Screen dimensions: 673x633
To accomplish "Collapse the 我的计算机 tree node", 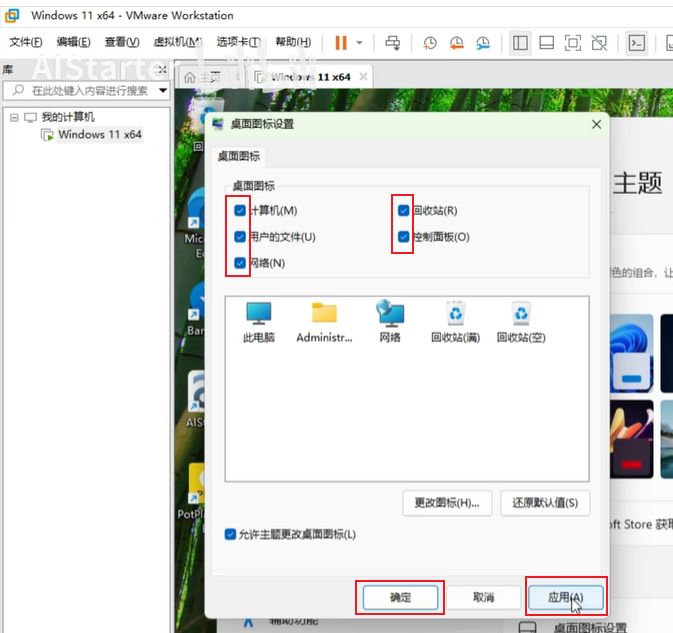I will pos(14,117).
